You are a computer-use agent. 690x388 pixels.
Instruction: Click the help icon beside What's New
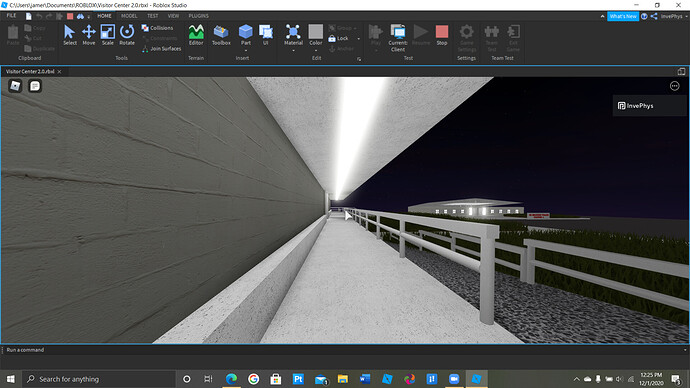point(644,16)
